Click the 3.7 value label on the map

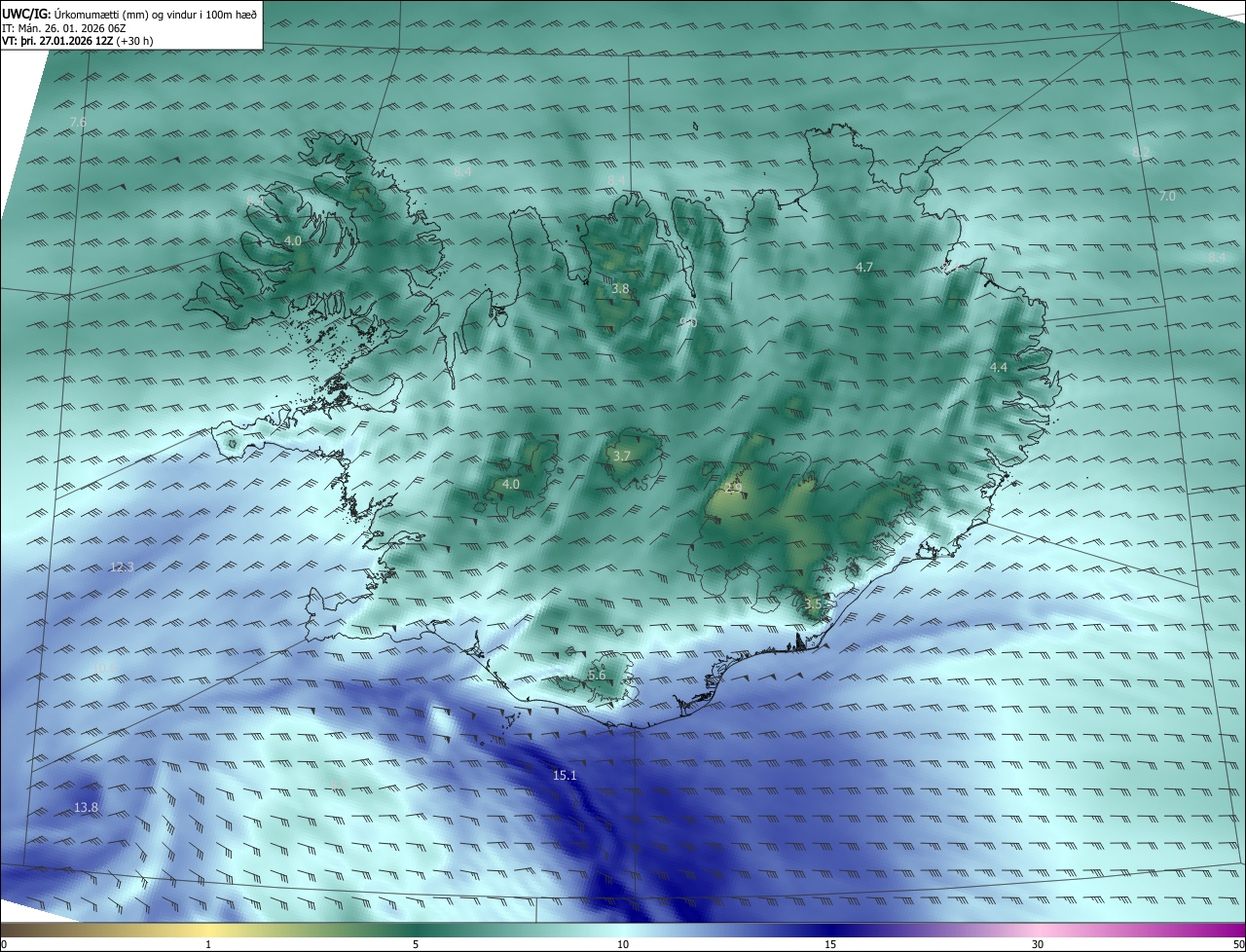(x=622, y=456)
